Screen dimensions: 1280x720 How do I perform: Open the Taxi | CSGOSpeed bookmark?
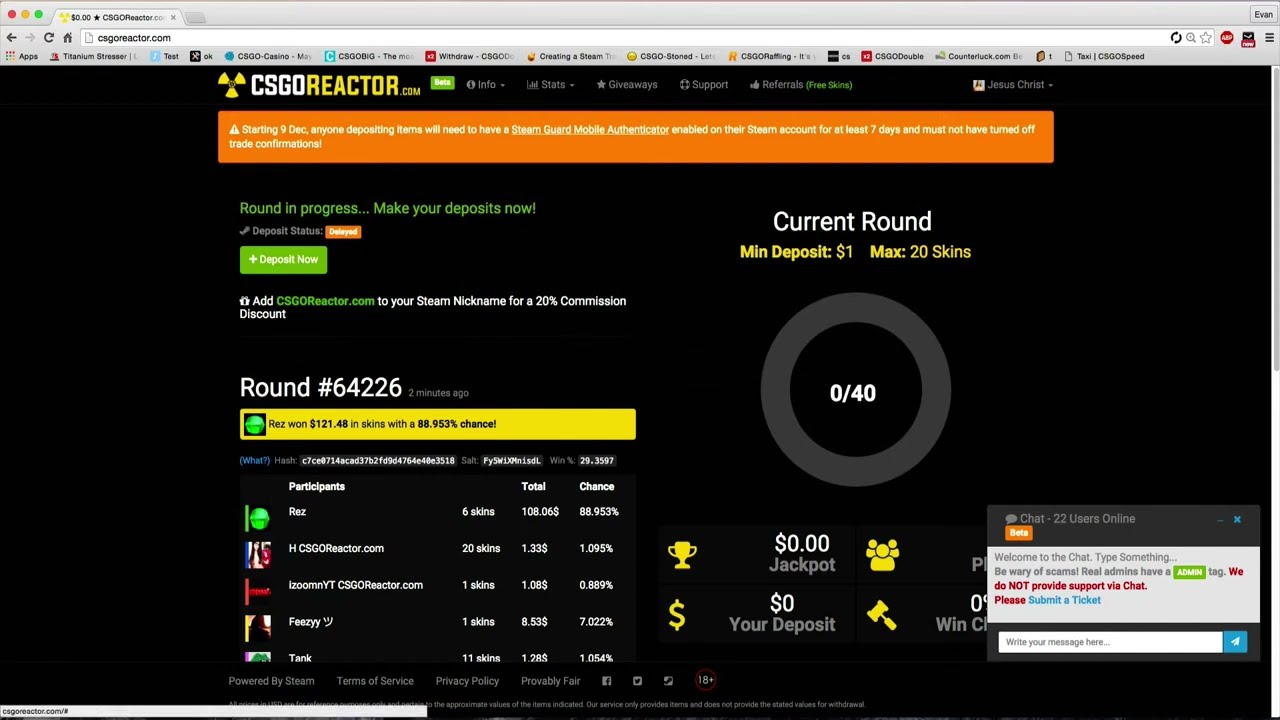(1103, 56)
